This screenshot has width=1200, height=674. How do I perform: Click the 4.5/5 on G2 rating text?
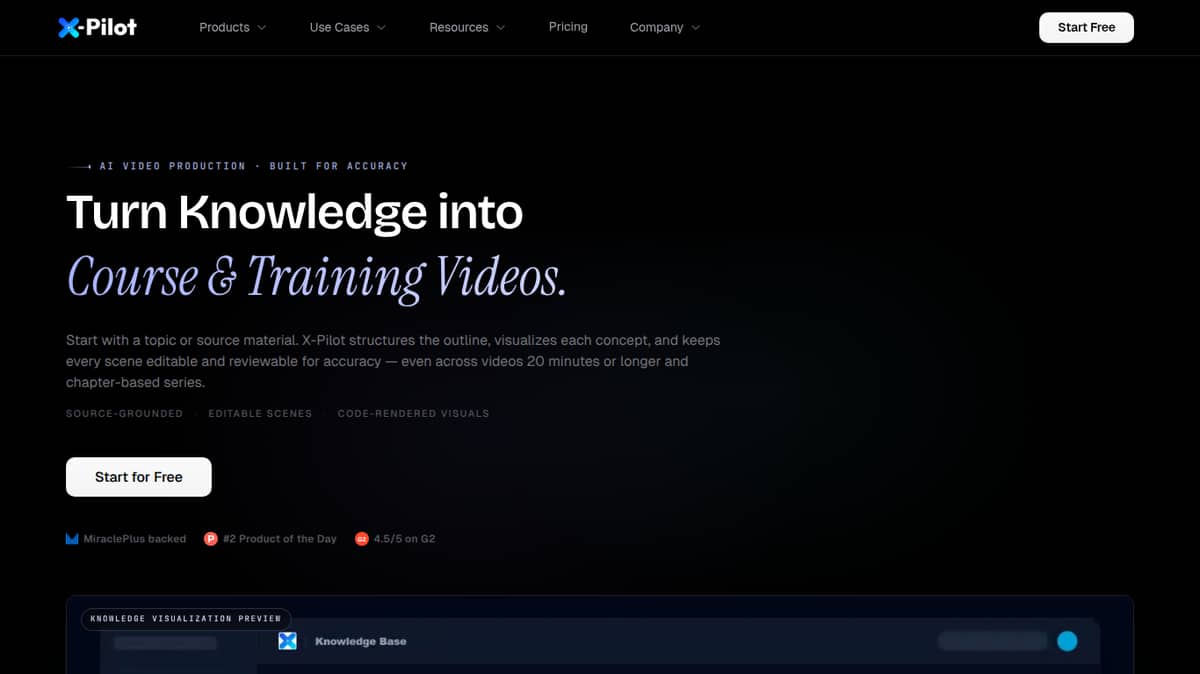404,539
